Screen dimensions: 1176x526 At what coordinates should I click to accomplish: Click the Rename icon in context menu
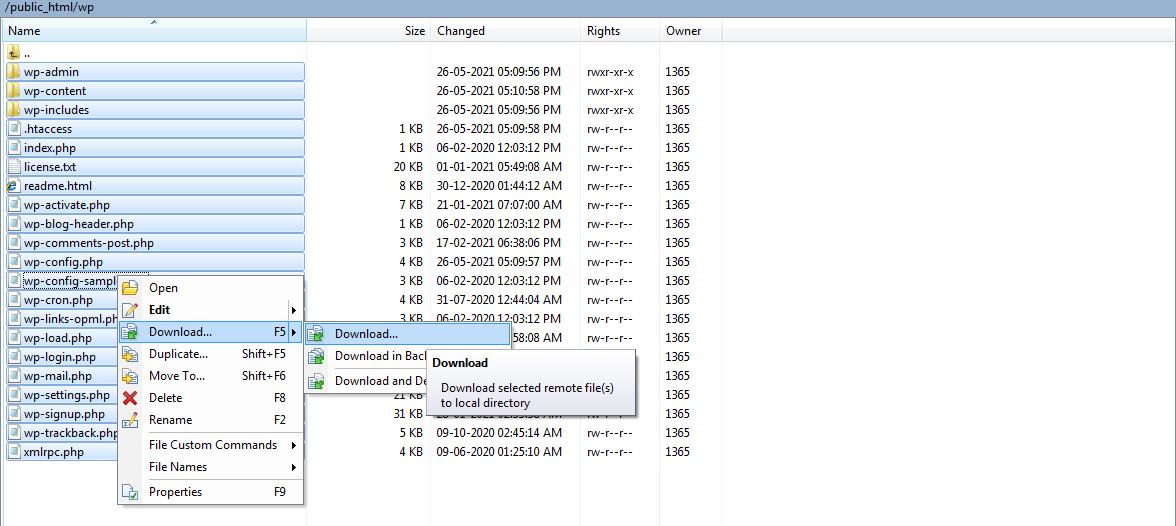tap(130, 420)
